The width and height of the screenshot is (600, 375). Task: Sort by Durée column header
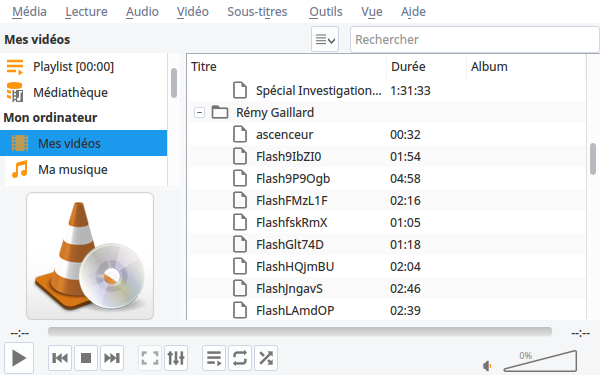point(427,67)
